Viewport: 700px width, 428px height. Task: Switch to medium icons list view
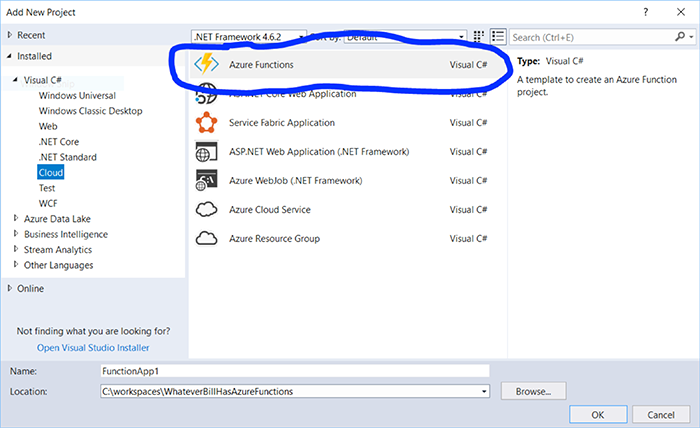click(498, 37)
